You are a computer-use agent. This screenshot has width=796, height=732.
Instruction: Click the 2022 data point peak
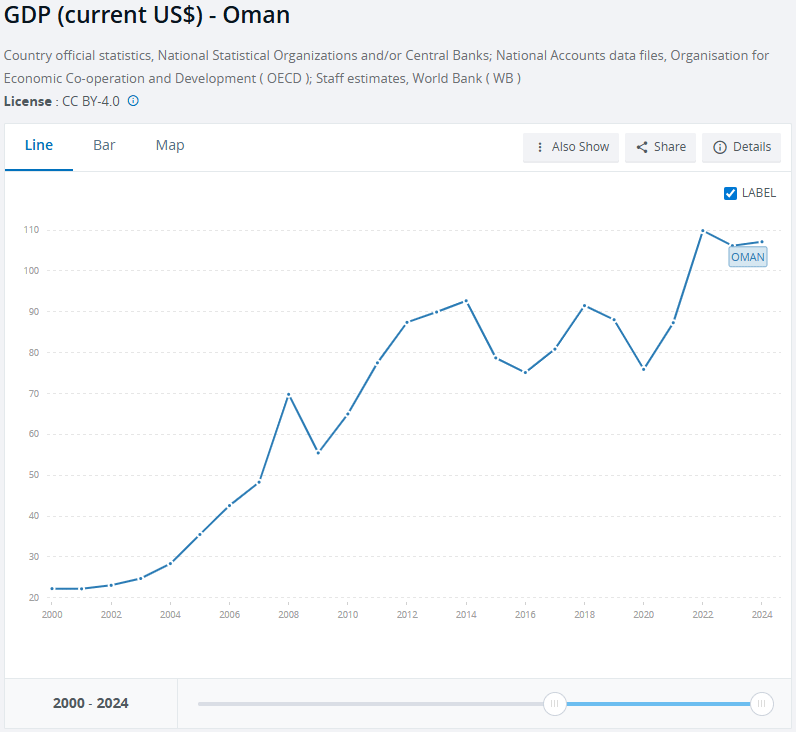pyautogui.click(x=703, y=231)
